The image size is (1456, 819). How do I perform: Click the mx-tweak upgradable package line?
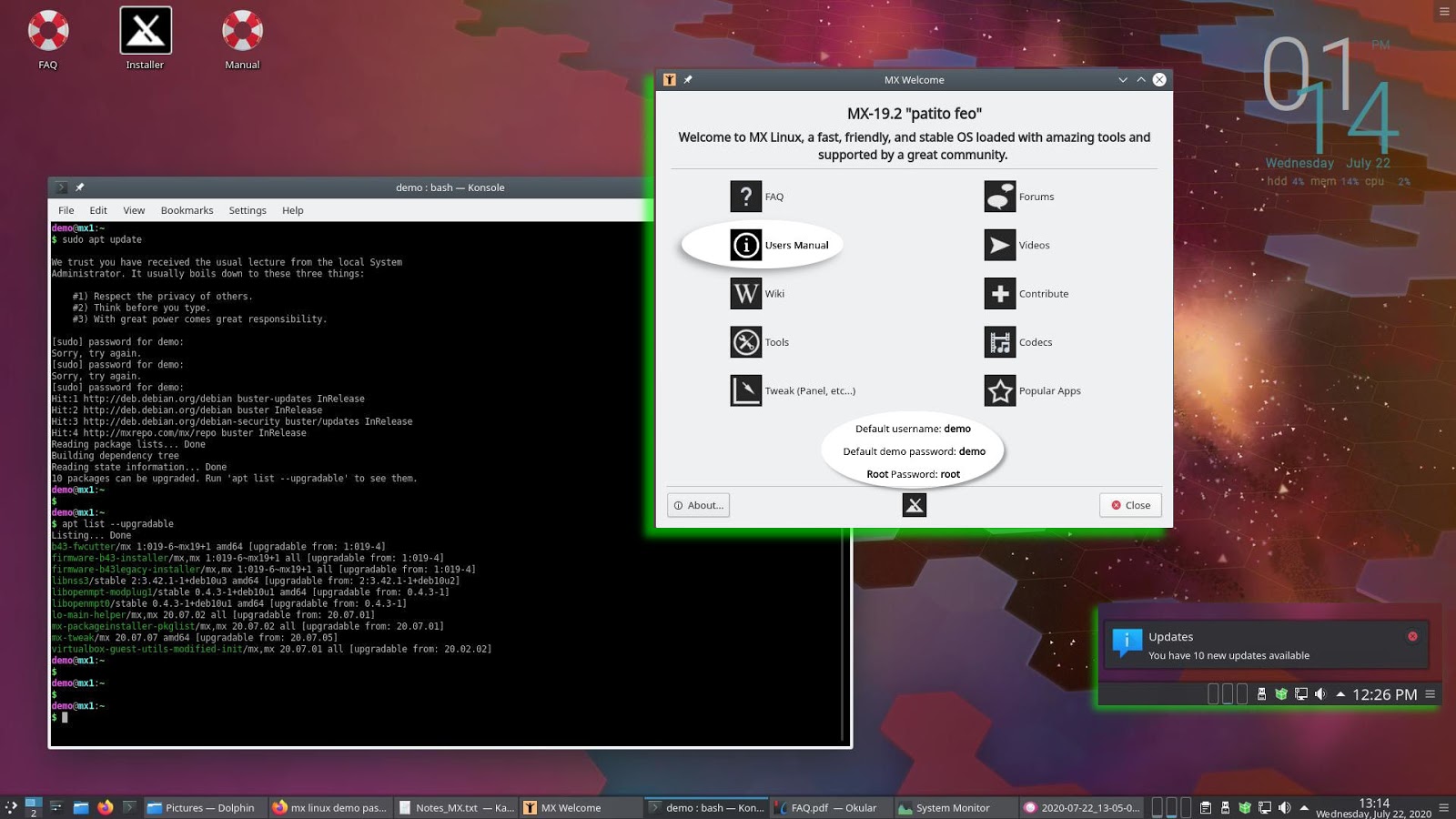[194, 638]
